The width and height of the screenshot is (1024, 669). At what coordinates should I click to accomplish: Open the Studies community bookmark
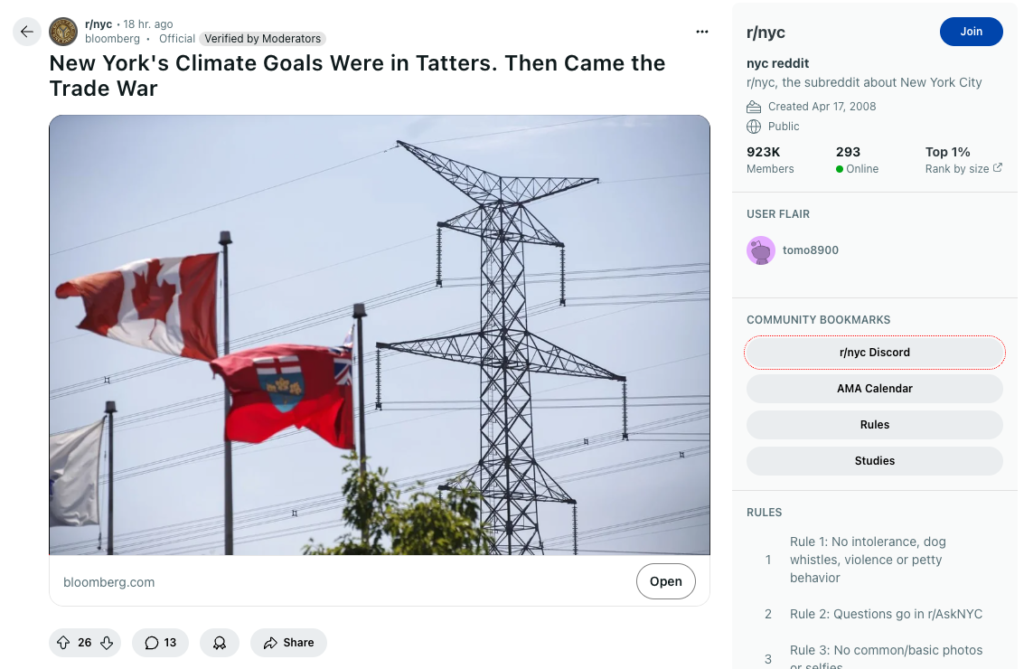coord(874,460)
